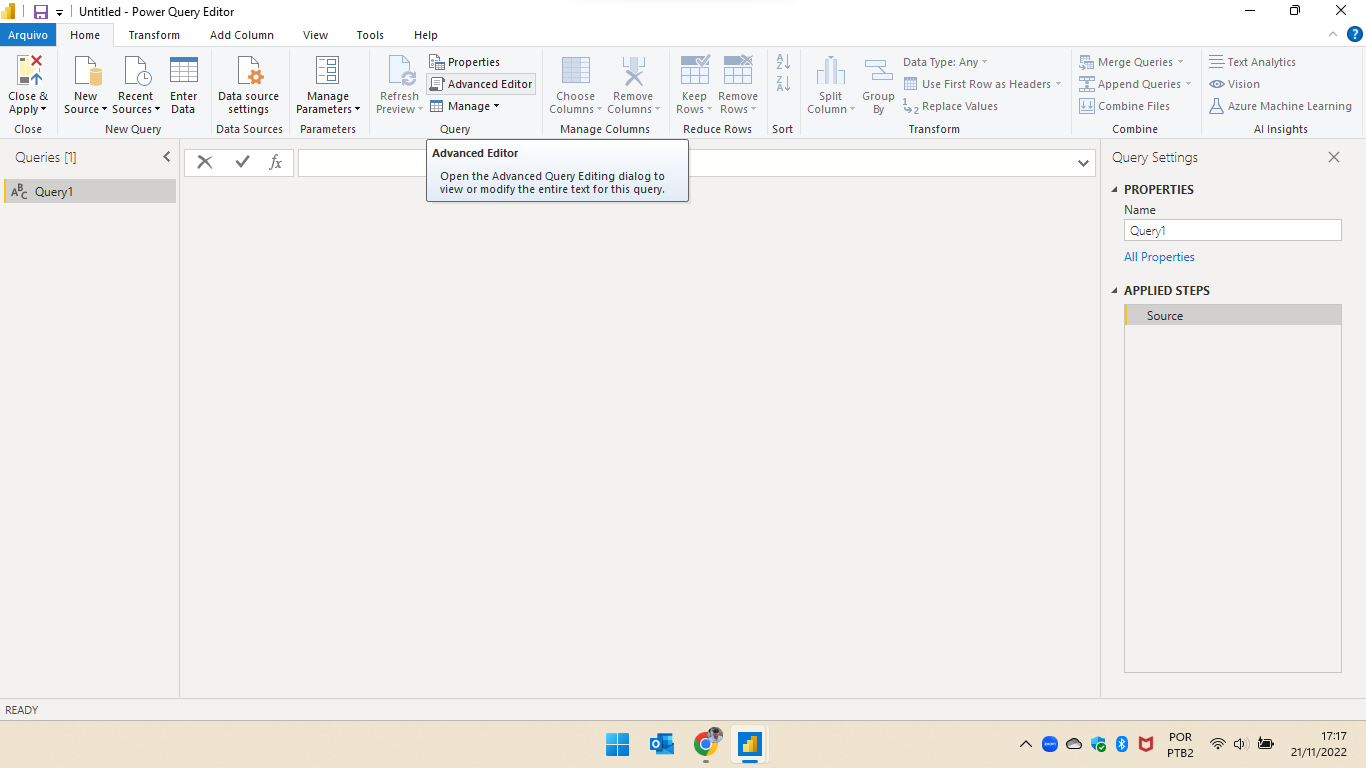Click Remove Rows icon
Screen dimensions: 1366x768
coord(738,71)
